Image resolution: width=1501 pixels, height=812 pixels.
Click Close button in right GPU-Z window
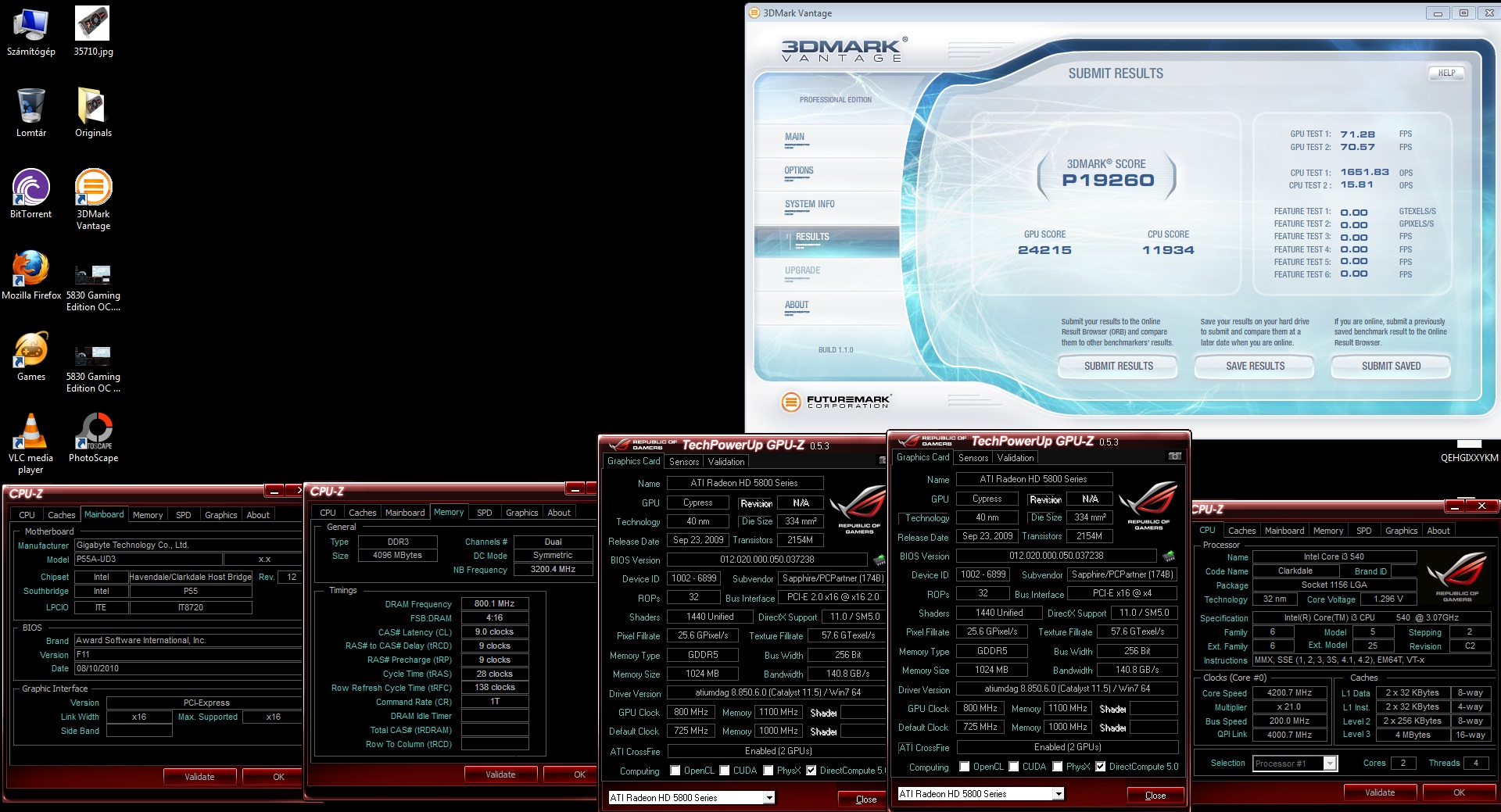(1155, 795)
